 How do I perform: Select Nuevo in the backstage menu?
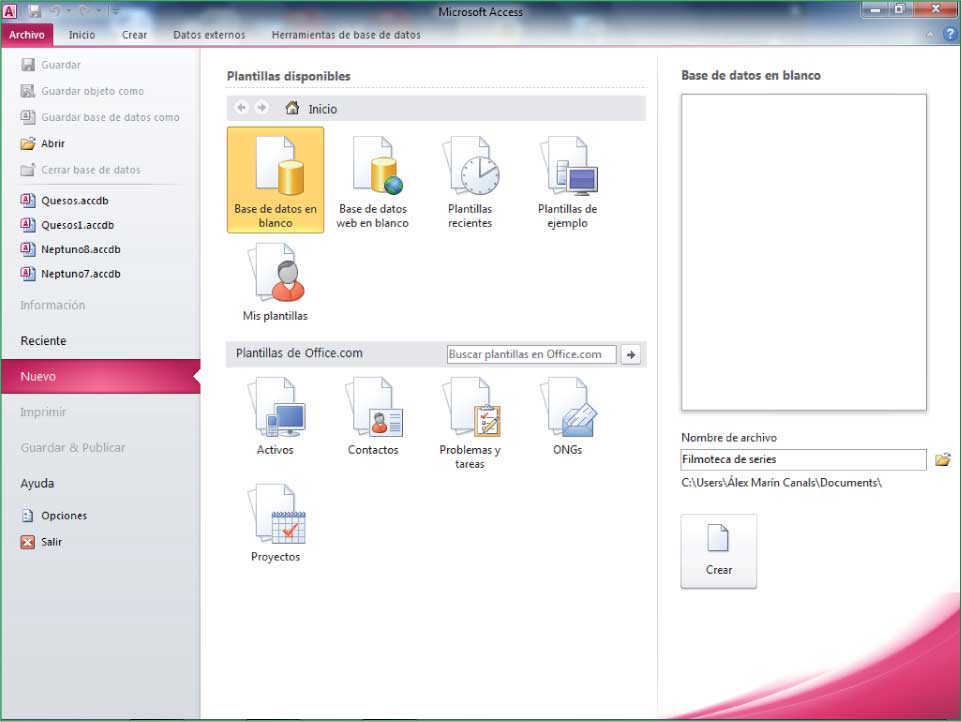pos(101,377)
